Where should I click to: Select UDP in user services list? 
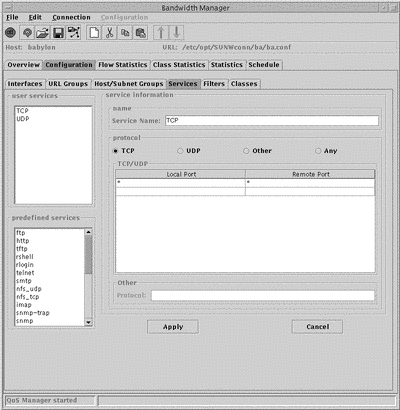coord(53,119)
